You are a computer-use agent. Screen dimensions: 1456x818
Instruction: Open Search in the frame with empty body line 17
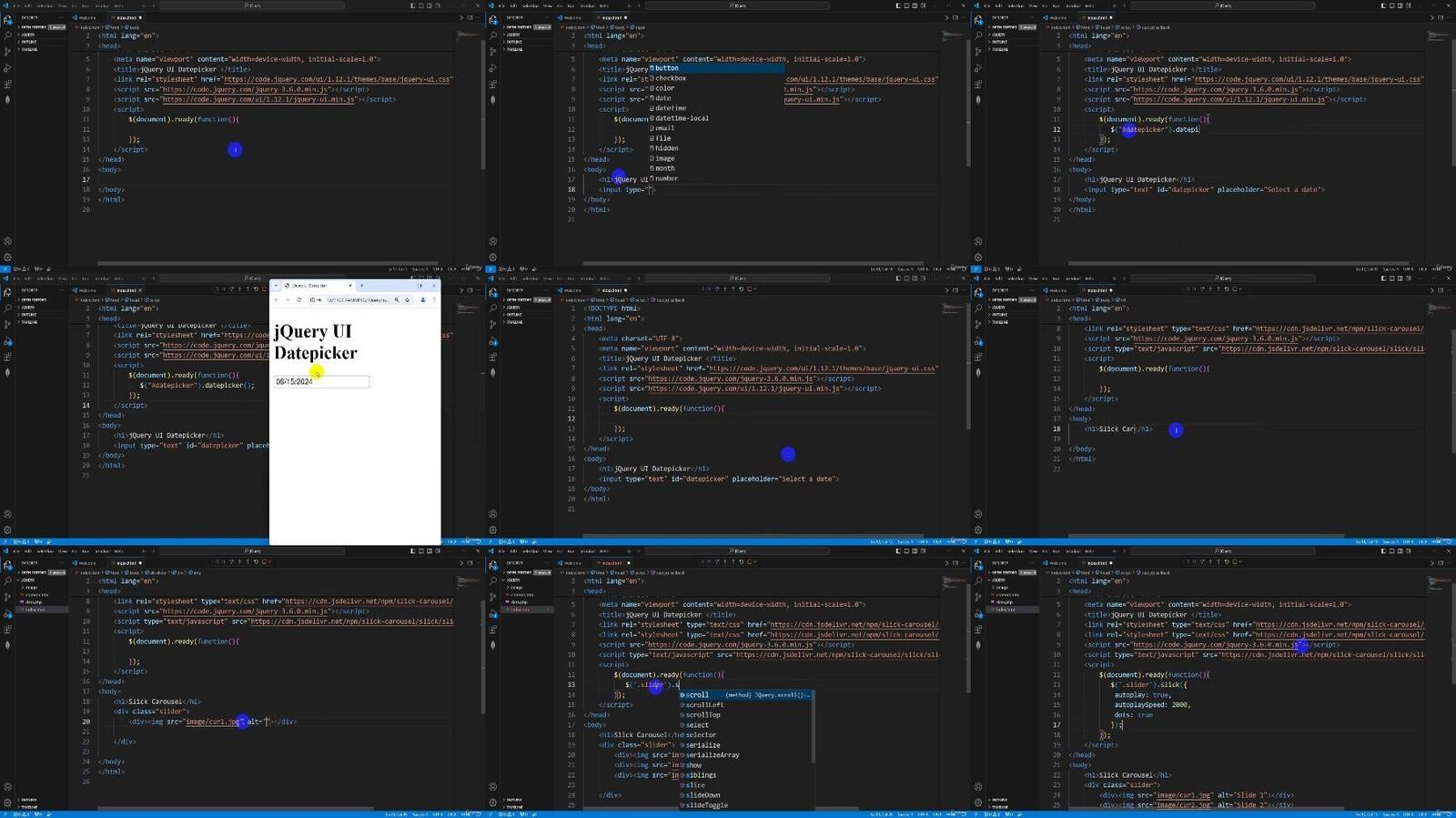pos(7,36)
